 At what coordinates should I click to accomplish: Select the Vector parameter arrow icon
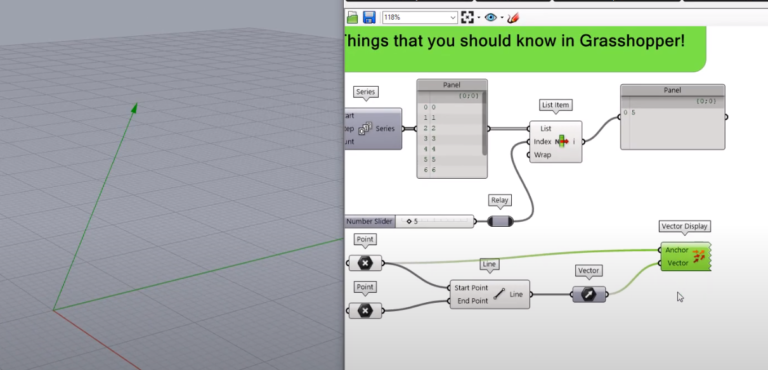tap(589, 295)
